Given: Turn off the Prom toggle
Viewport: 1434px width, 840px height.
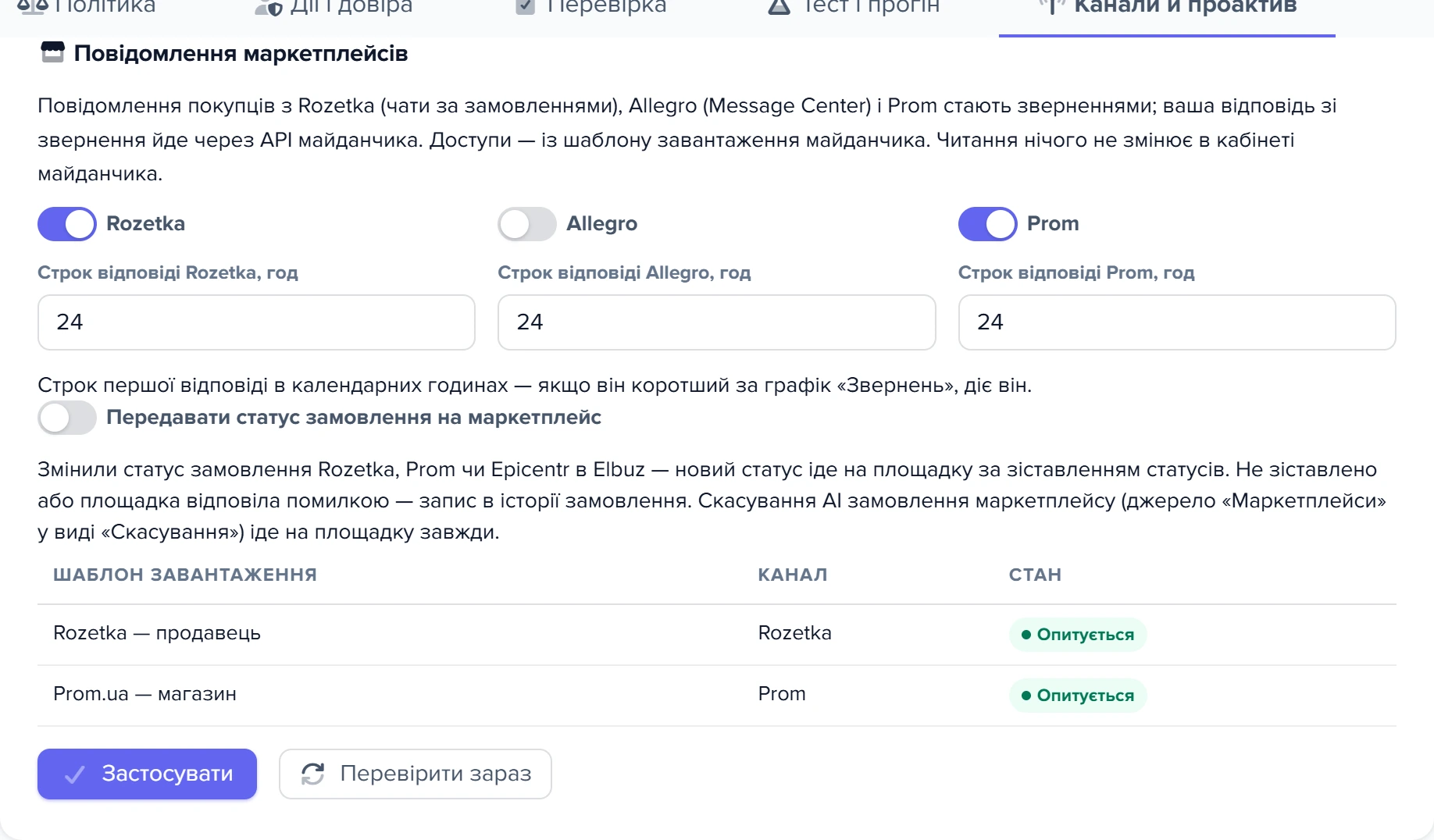Looking at the screenshot, I should (987, 224).
